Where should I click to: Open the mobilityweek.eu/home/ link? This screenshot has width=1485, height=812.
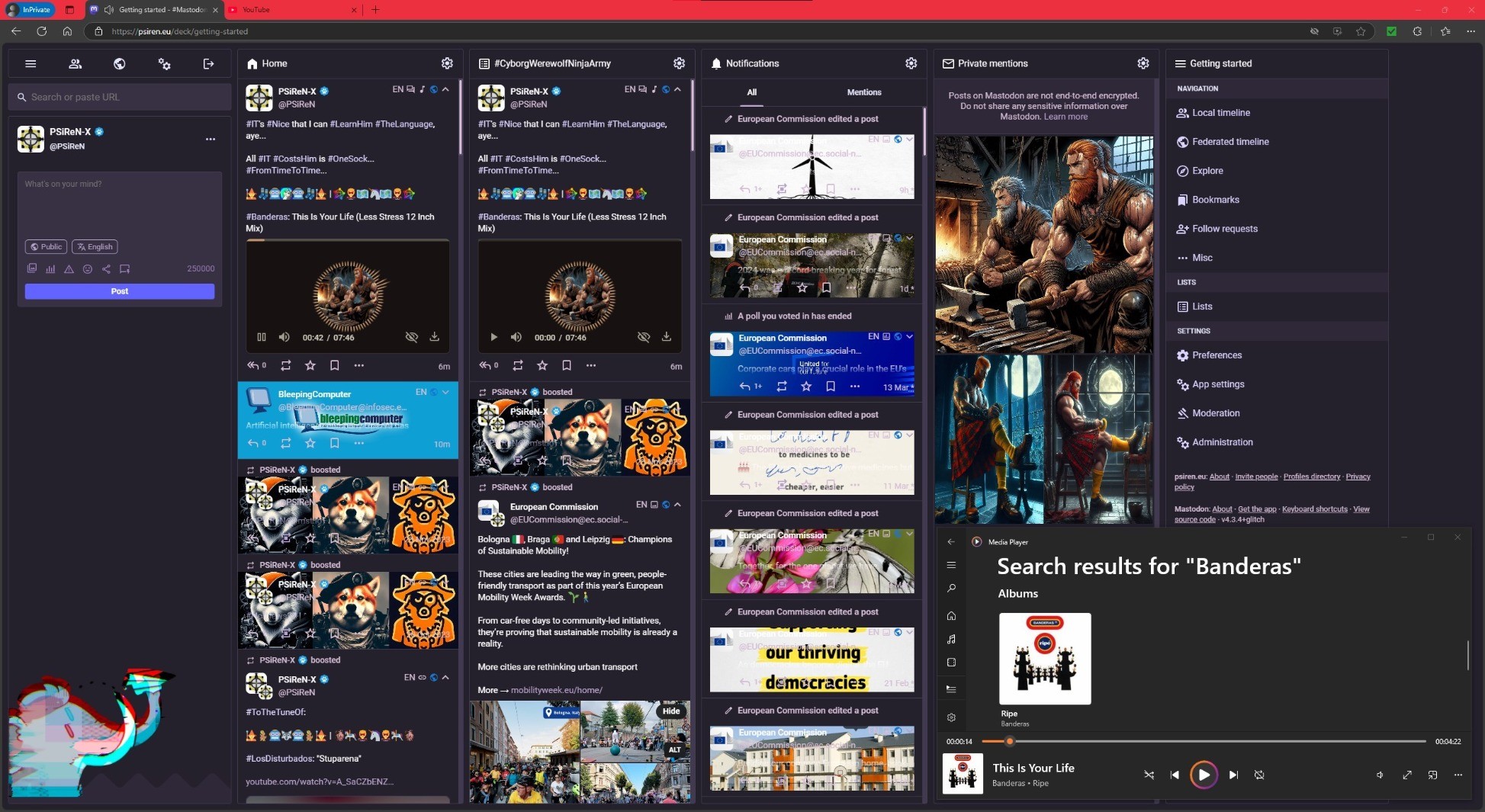pos(556,690)
